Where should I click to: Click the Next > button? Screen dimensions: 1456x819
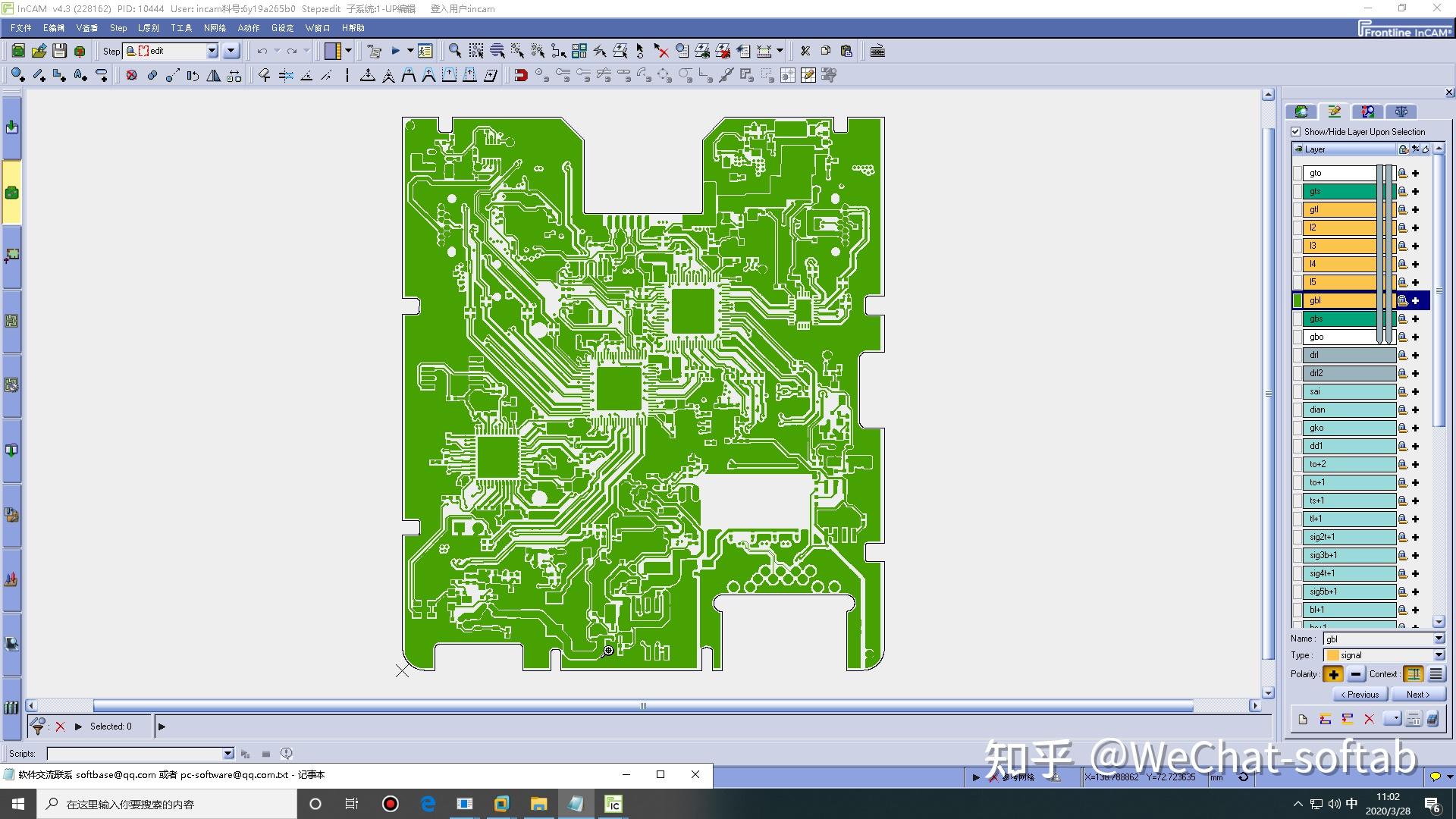pos(1417,695)
